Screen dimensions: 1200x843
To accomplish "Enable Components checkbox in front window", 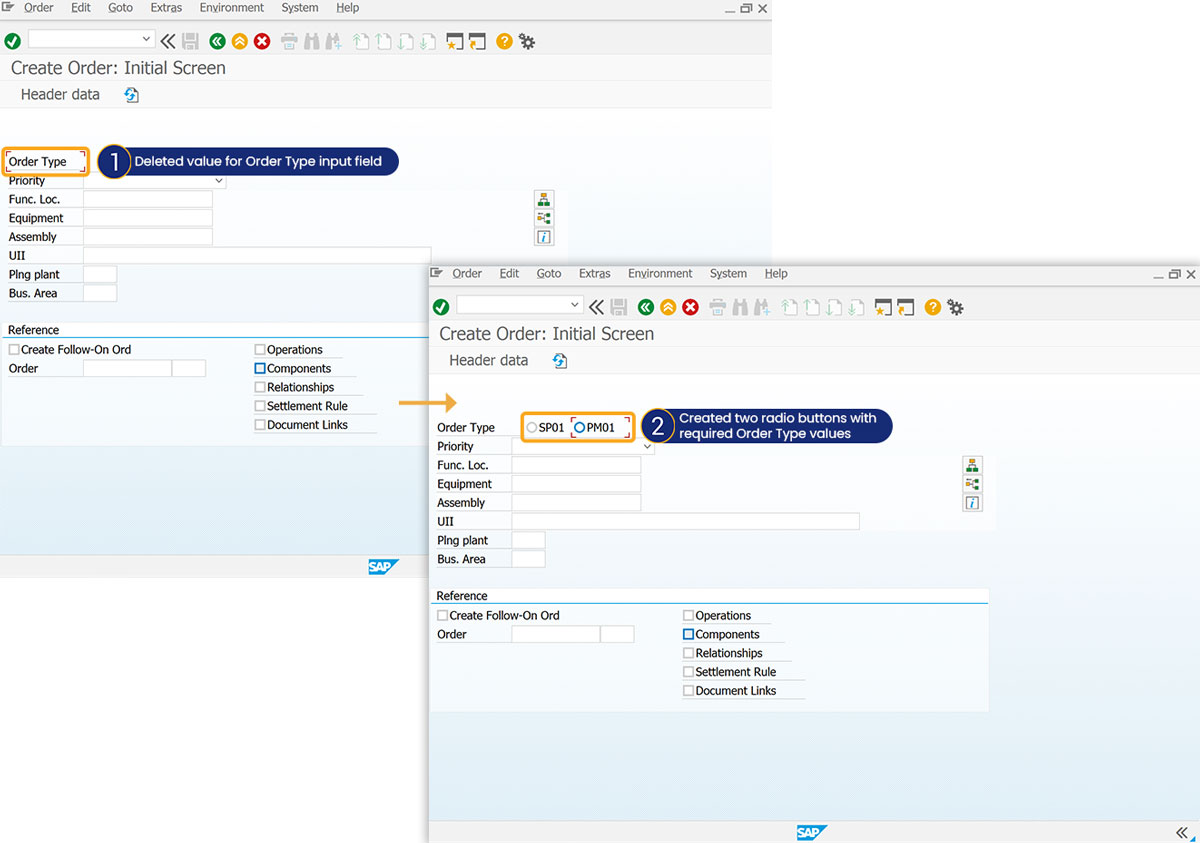I will (688, 635).
